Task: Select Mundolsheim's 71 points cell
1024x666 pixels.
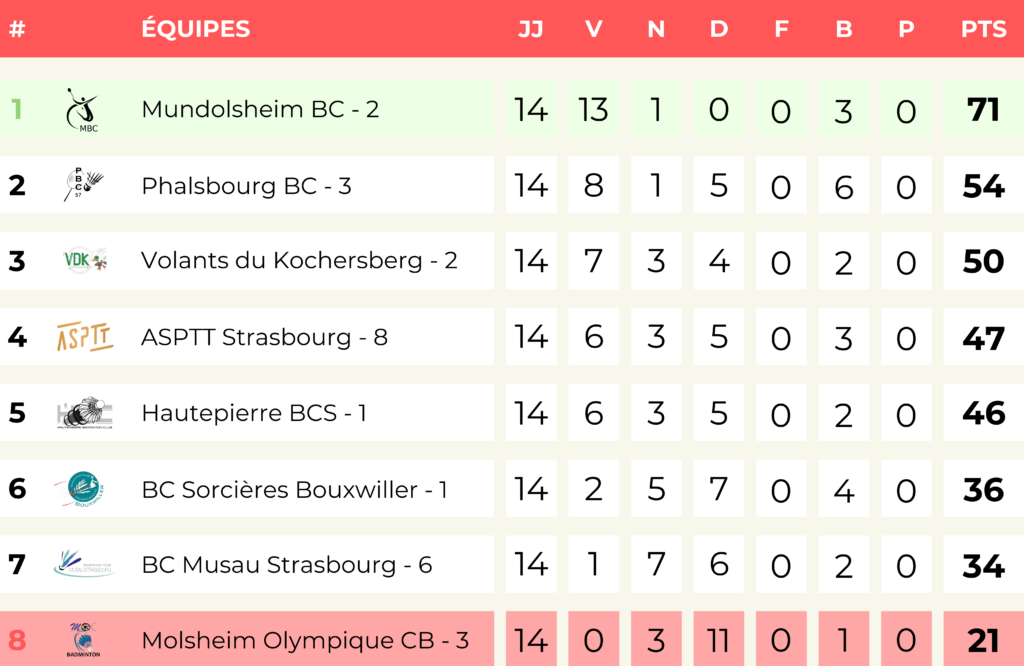Action: point(984,110)
